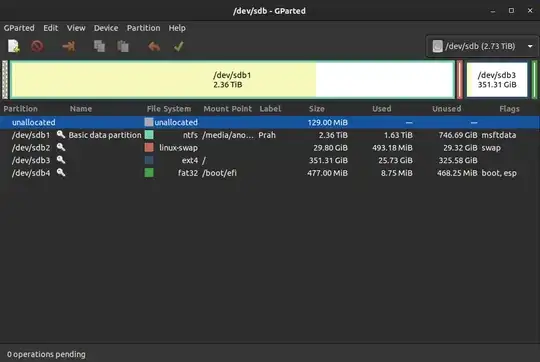Click the teal ntfs color swatch
Image resolution: width=540 pixels, height=362 pixels.
tap(149, 135)
